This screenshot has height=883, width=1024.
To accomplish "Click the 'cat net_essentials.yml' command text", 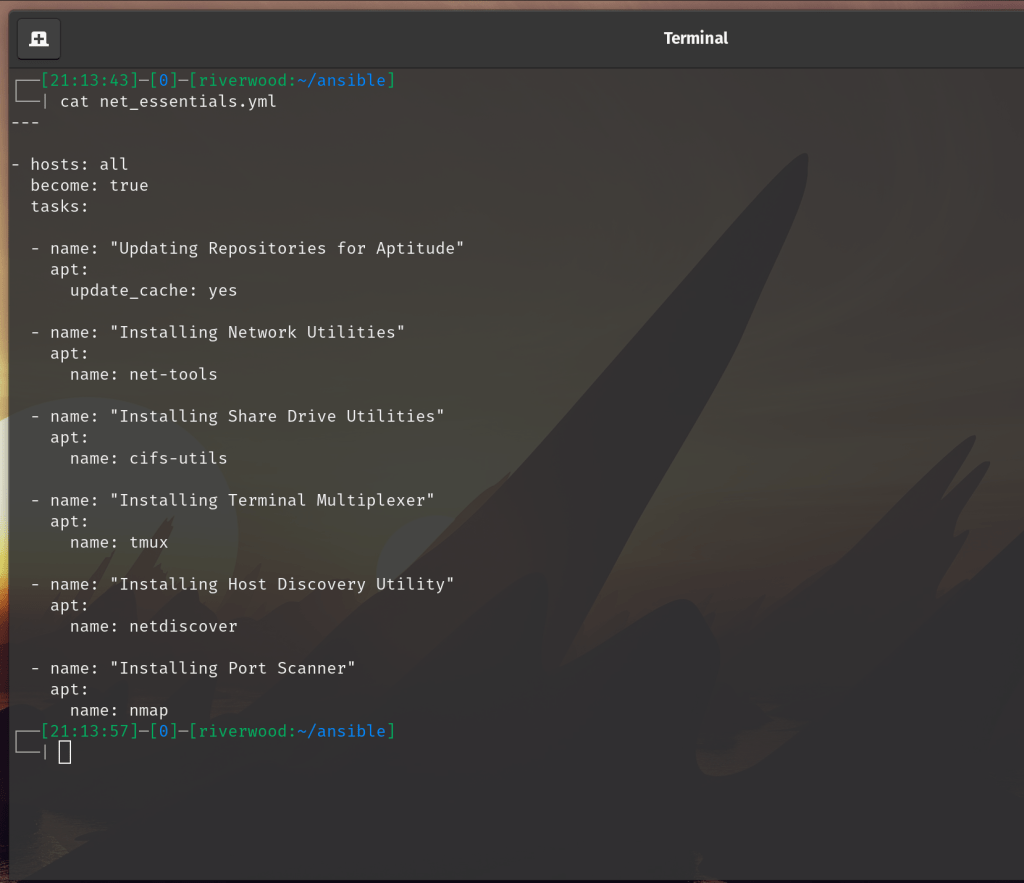I will [x=168, y=101].
